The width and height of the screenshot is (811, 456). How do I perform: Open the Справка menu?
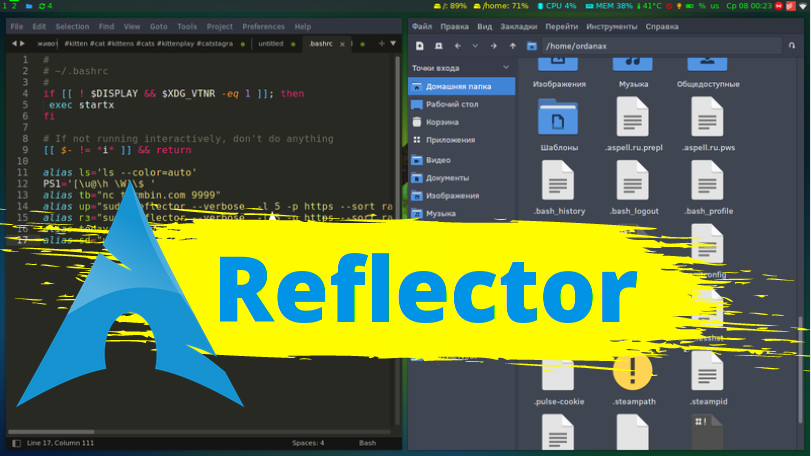tap(662, 26)
